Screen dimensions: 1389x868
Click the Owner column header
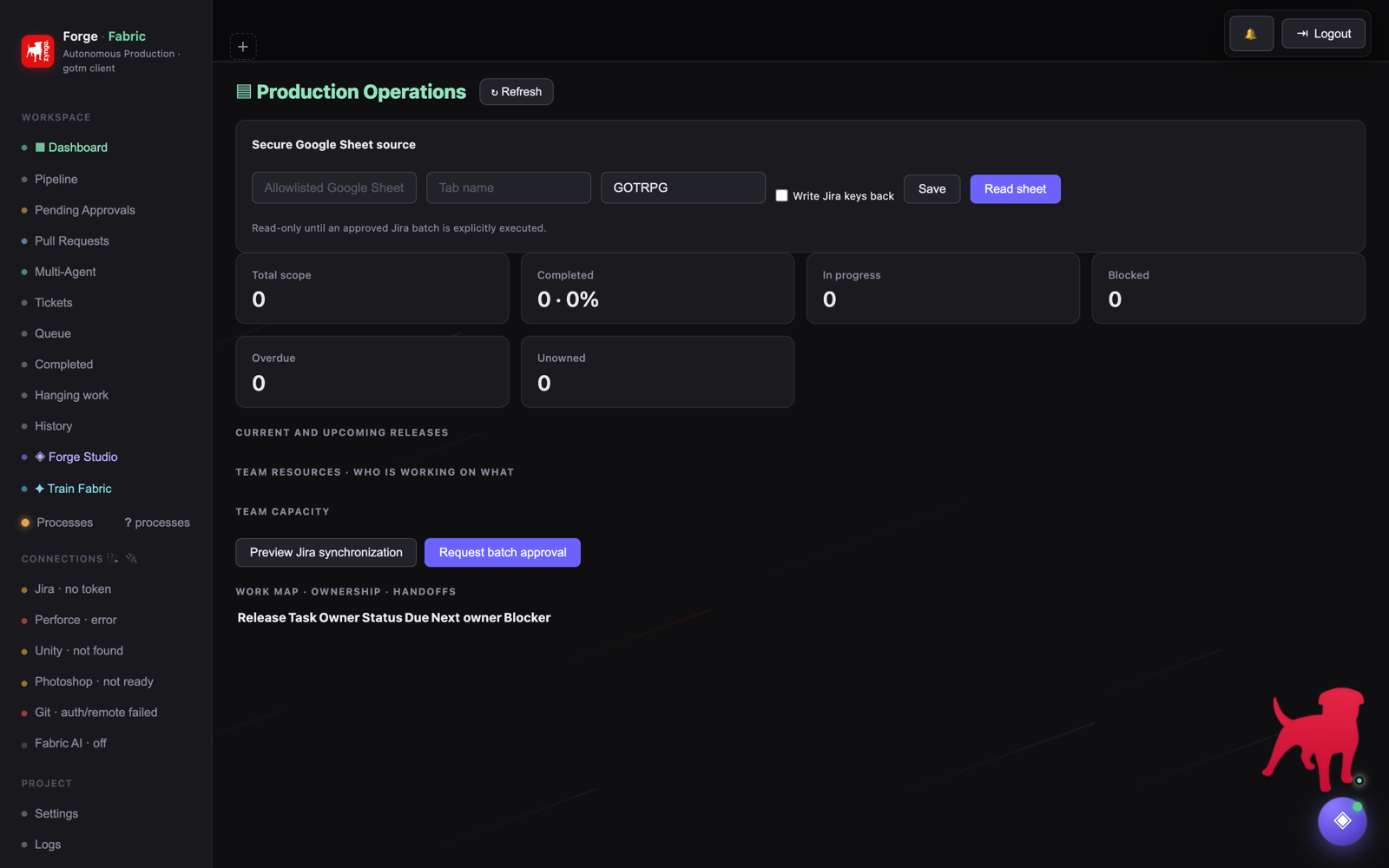tap(339, 618)
